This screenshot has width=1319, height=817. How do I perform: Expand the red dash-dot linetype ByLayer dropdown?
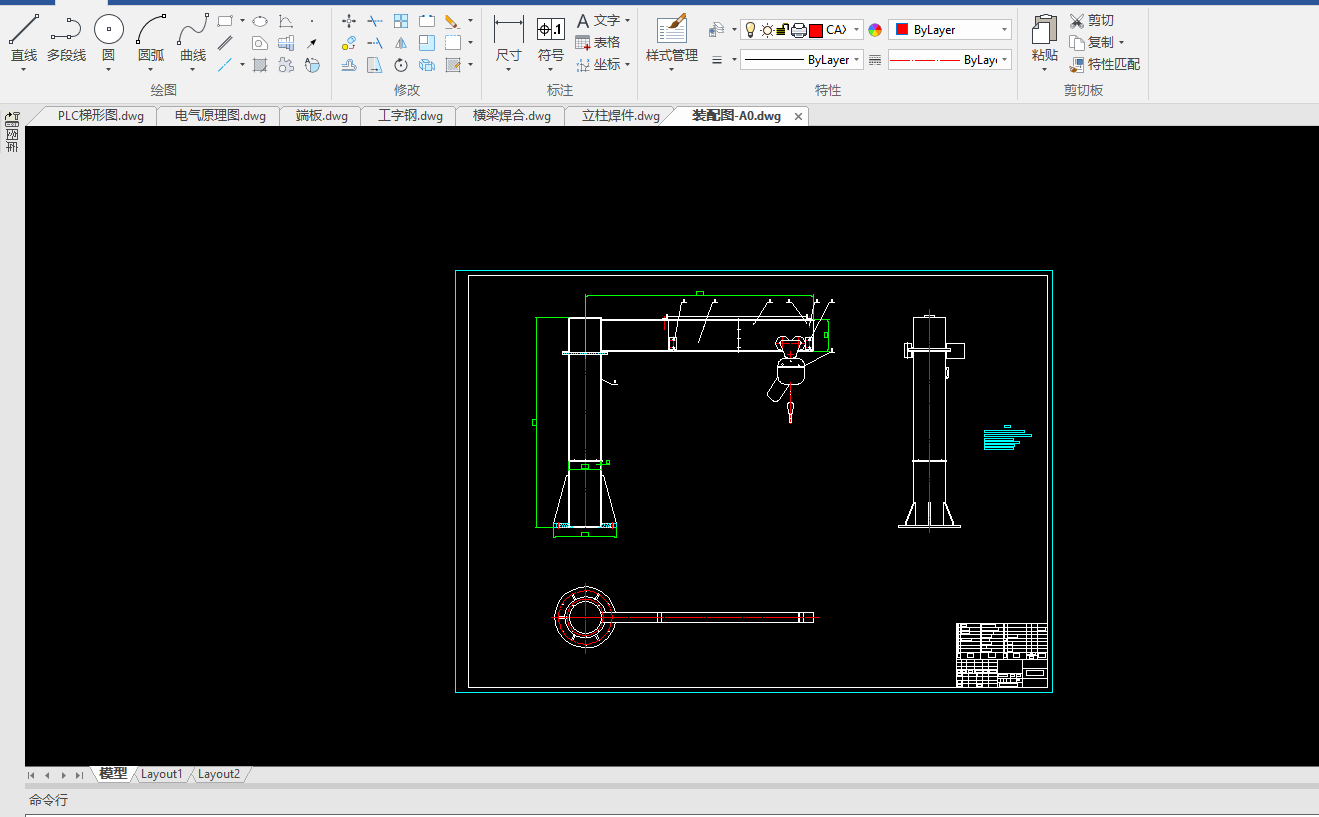[1004, 60]
